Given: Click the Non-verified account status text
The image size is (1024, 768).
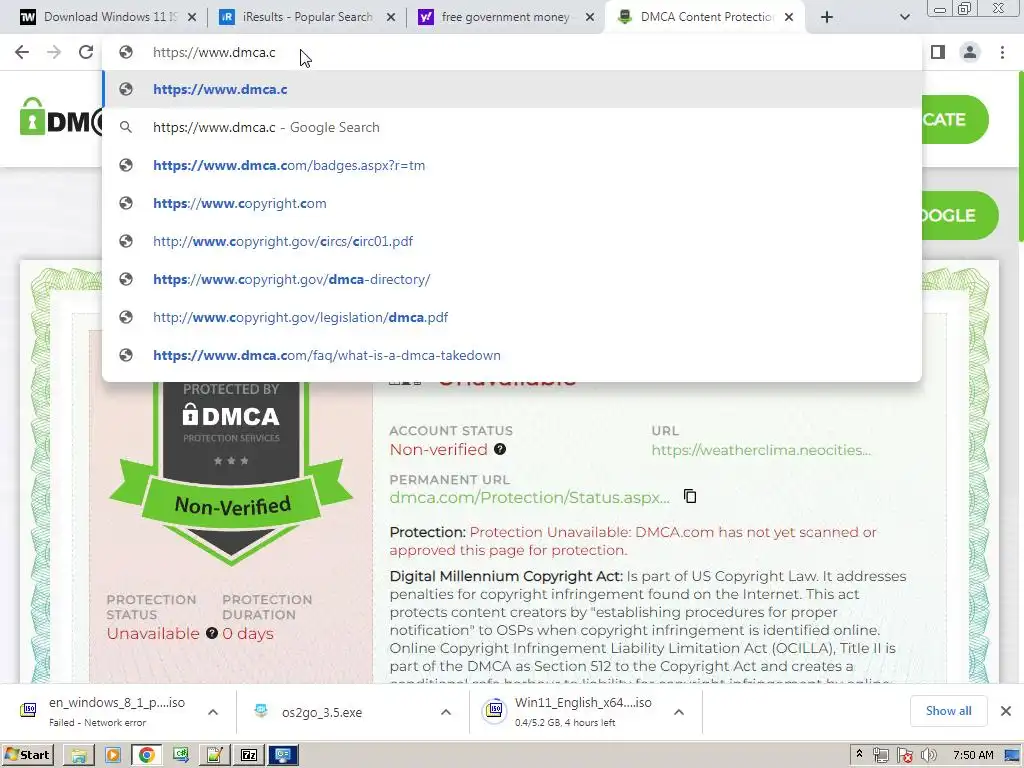Looking at the screenshot, I should [x=438, y=449].
